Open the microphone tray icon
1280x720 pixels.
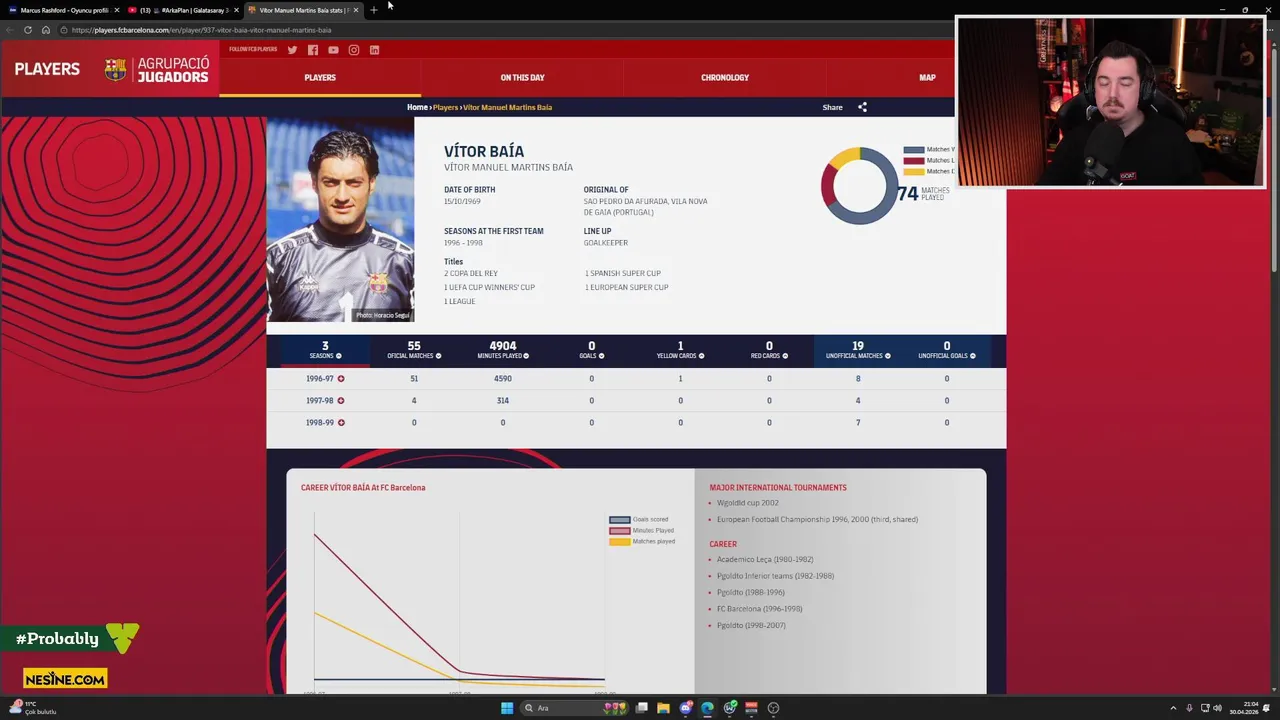coord(1188,708)
